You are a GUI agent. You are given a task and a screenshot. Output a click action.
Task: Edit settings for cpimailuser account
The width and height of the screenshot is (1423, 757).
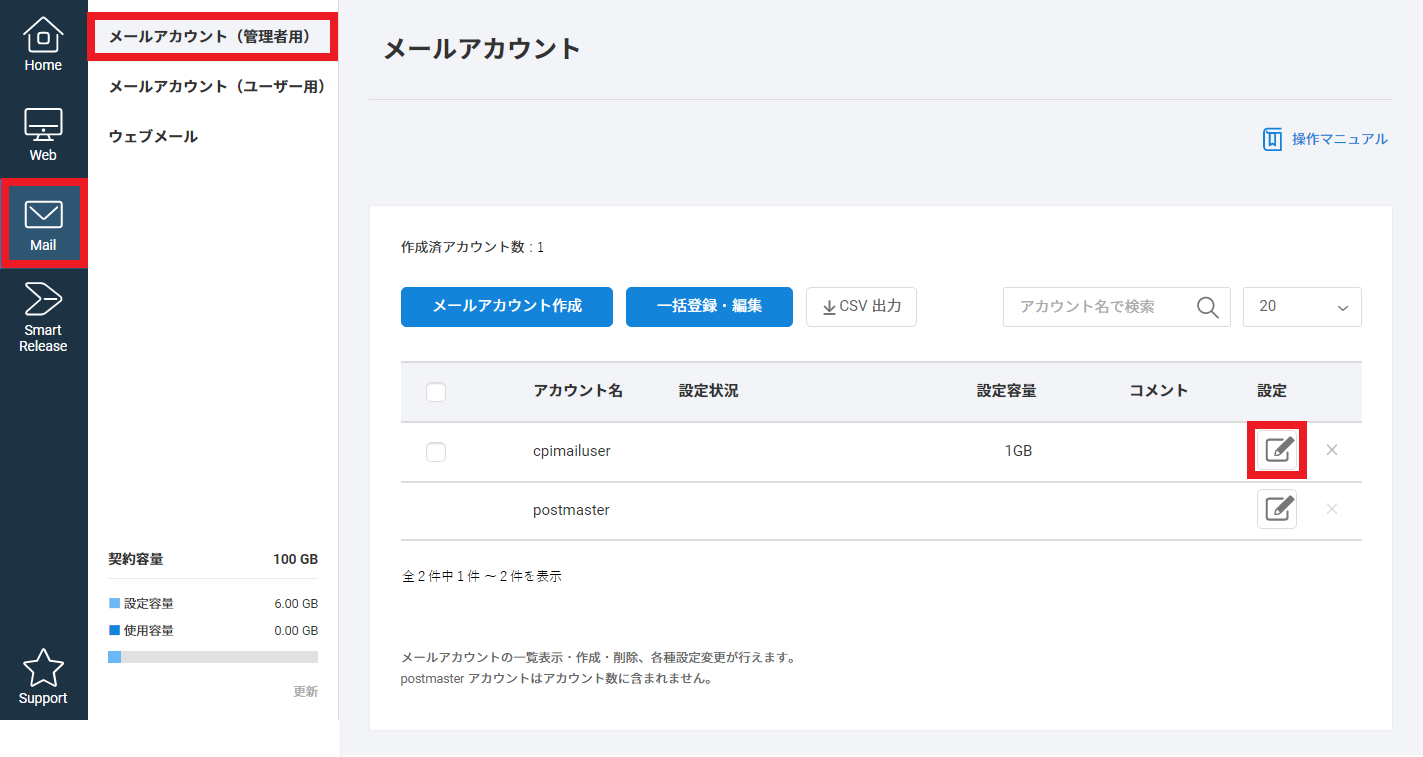pyautogui.click(x=1277, y=450)
